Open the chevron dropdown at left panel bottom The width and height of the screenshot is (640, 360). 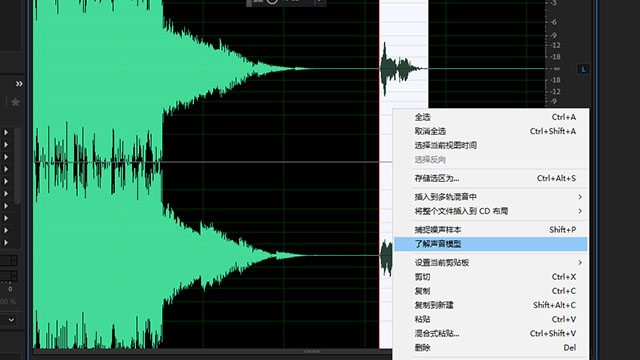click(x=11, y=320)
